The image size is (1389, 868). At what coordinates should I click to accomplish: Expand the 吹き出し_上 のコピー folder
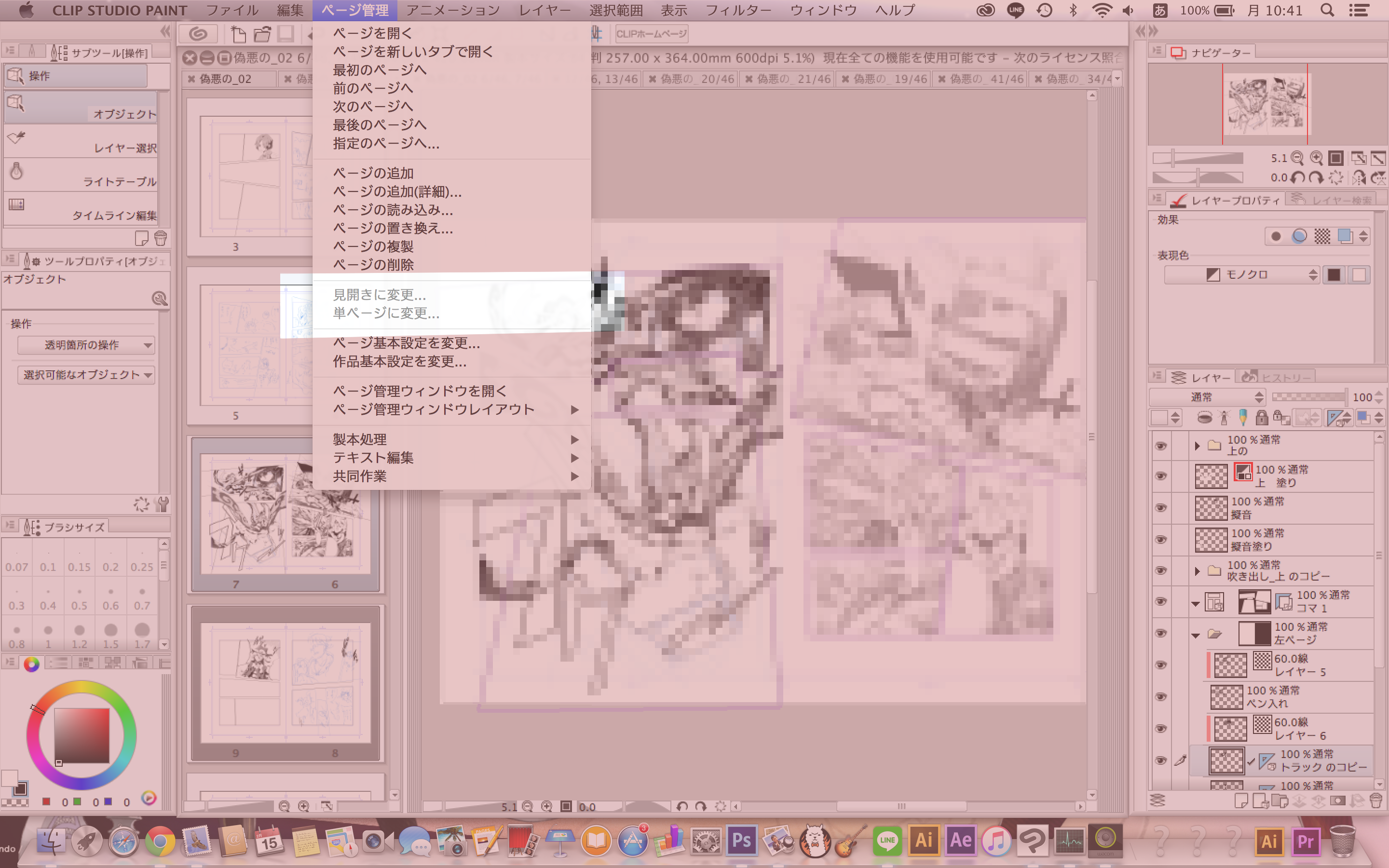pyautogui.click(x=1197, y=571)
